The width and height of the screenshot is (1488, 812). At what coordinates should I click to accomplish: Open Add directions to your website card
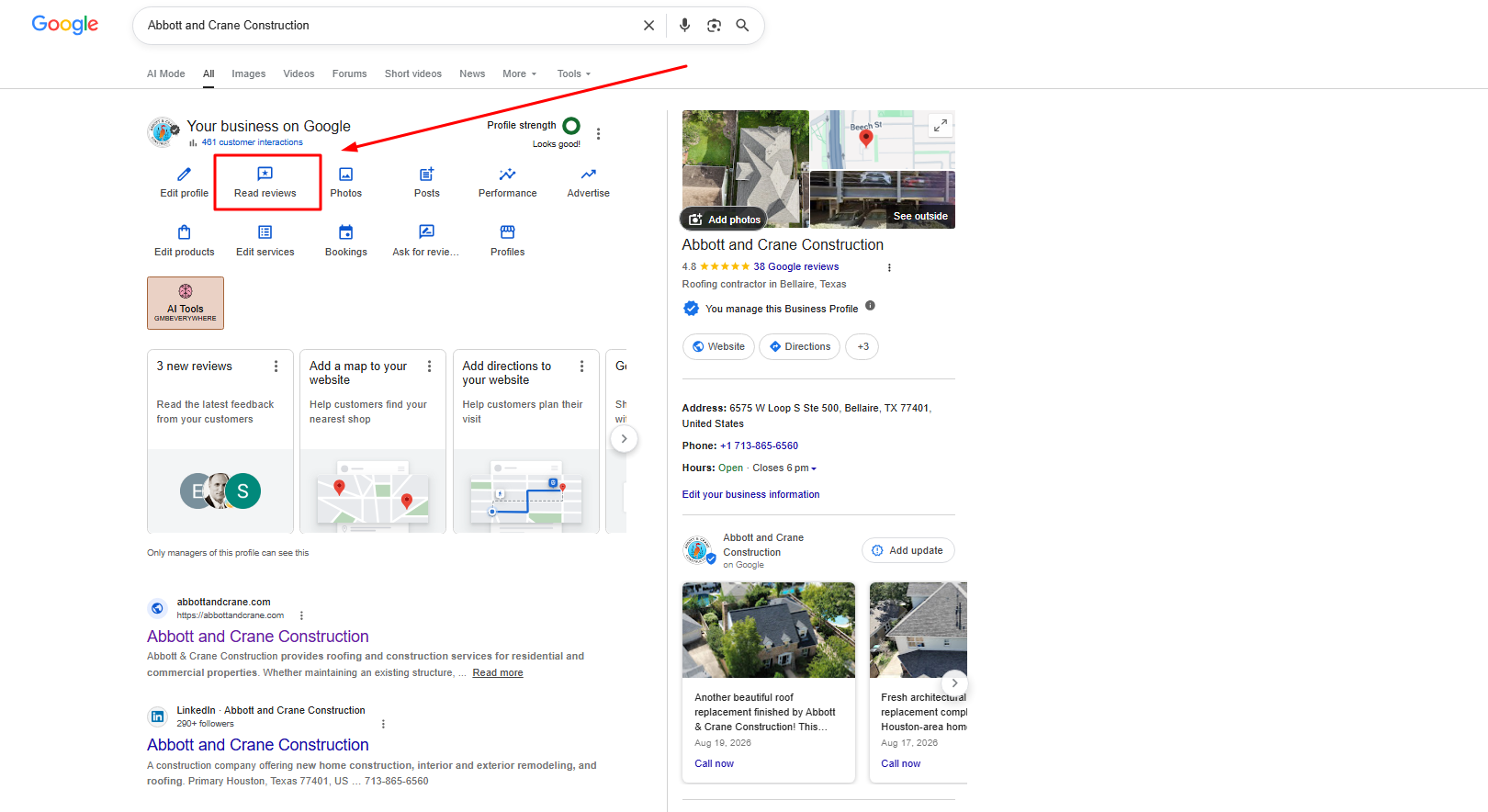point(526,441)
